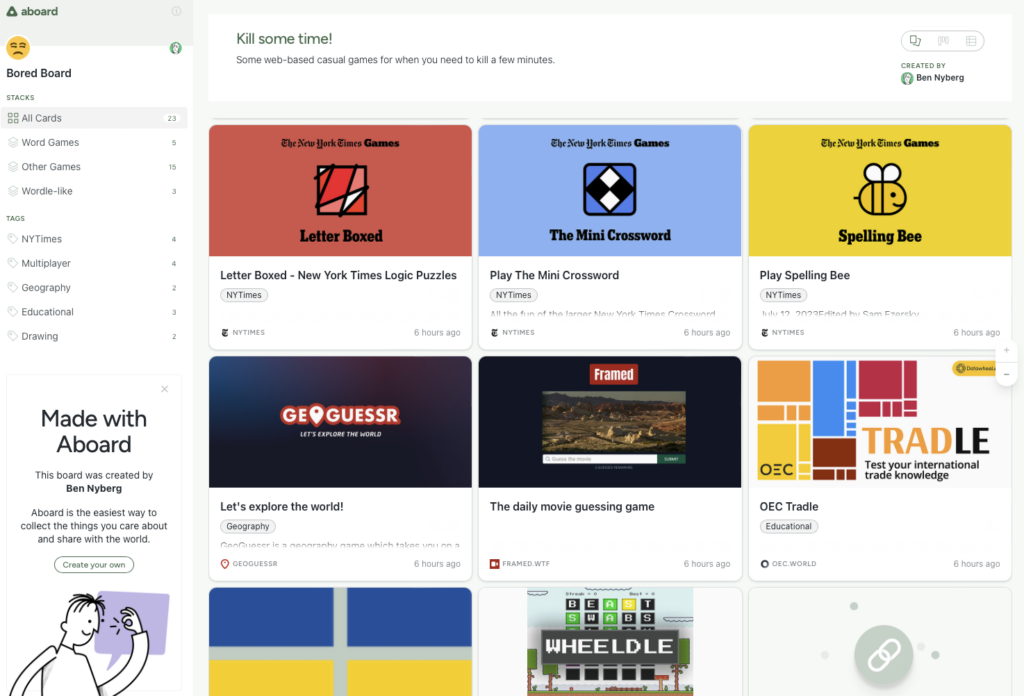The height and width of the screenshot is (696, 1024).
Task: Click the NYTimes tag on the Letter Boxed card
Action: [244, 295]
